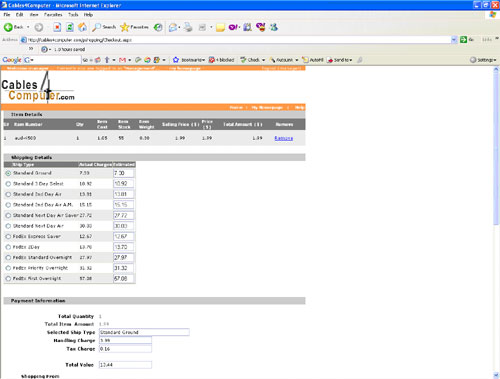Open the Favorites star button

tap(134, 27)
